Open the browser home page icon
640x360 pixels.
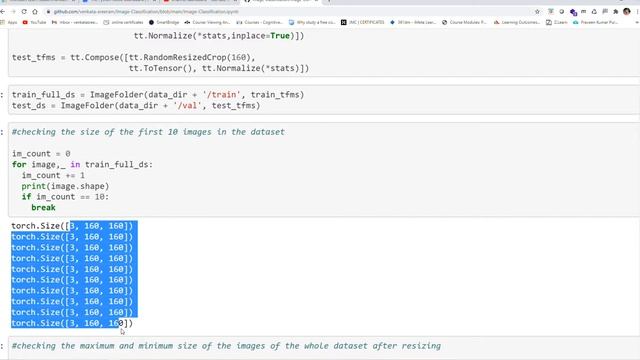(x=35, y=11)
